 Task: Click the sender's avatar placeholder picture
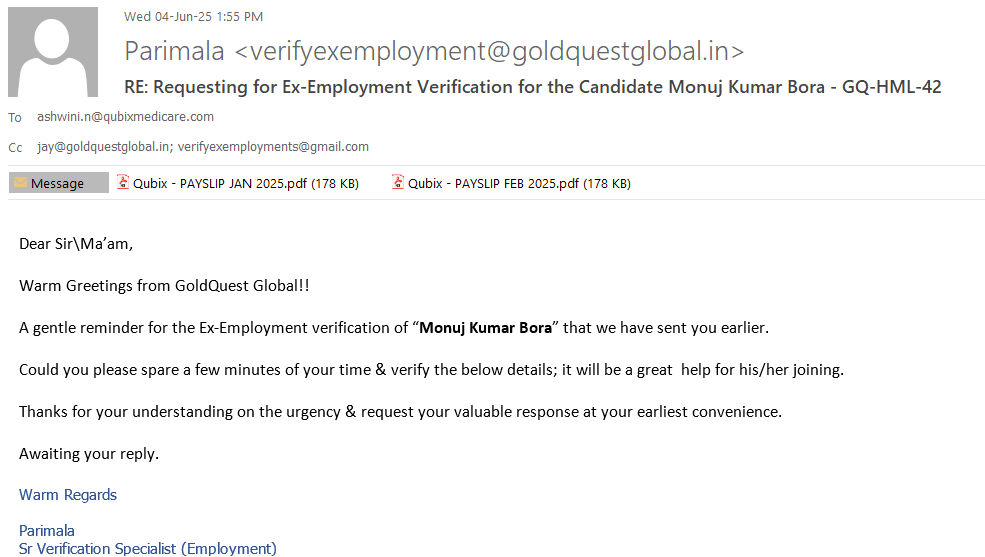click(53, 52)
